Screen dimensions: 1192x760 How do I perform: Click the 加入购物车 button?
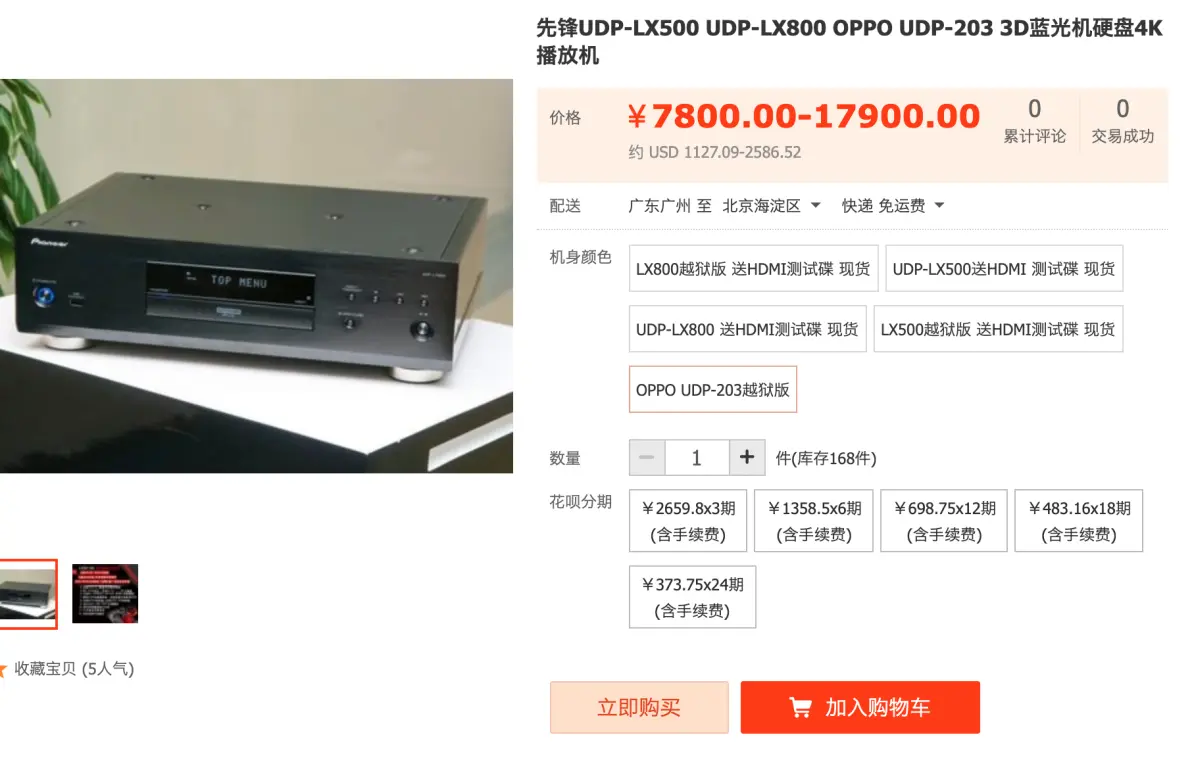(861, 708)
